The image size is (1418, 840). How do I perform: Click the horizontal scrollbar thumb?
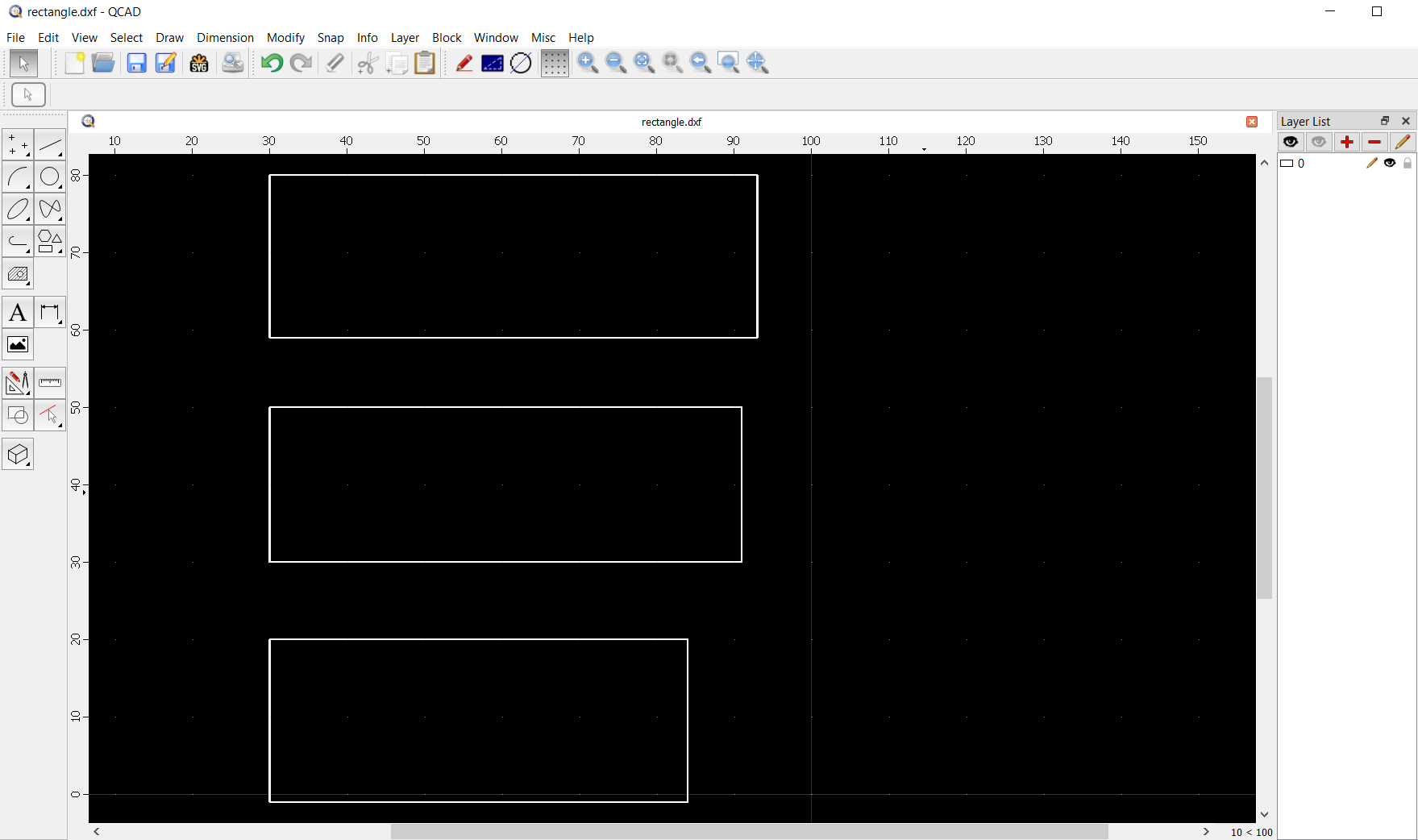pos(749,831)
